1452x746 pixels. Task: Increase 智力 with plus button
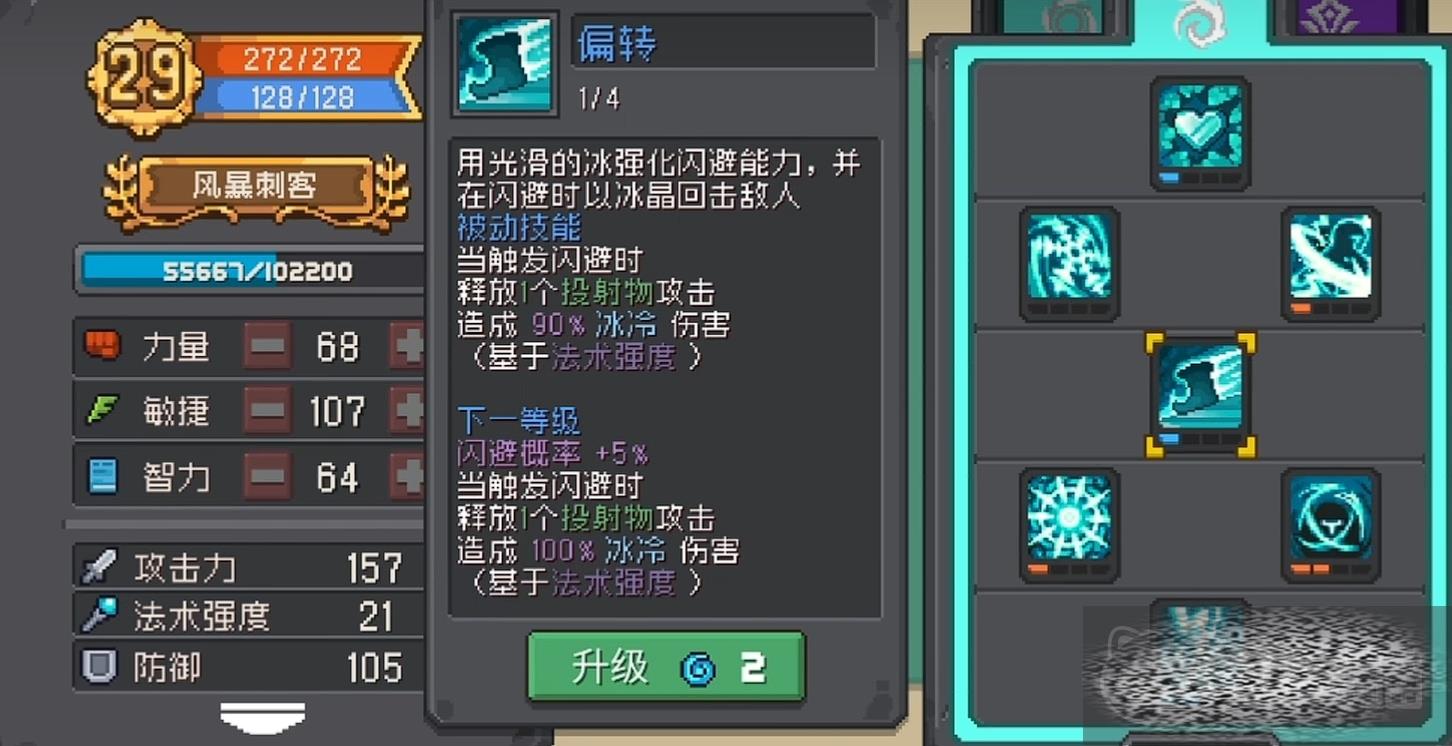click(408, 476)
